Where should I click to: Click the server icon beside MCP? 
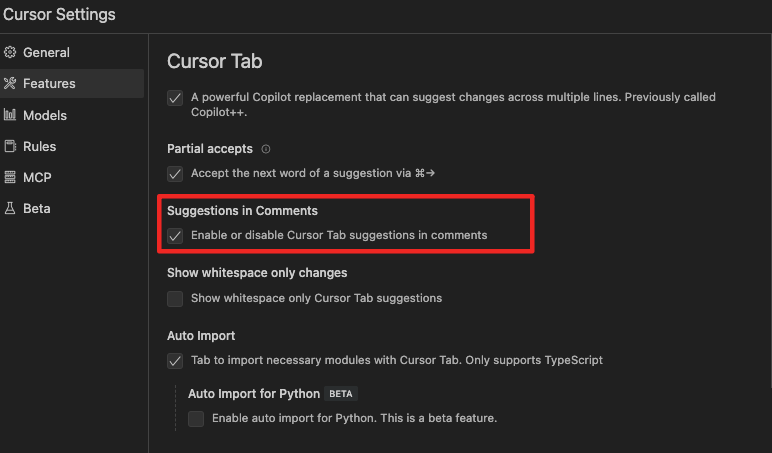point(10,177)
